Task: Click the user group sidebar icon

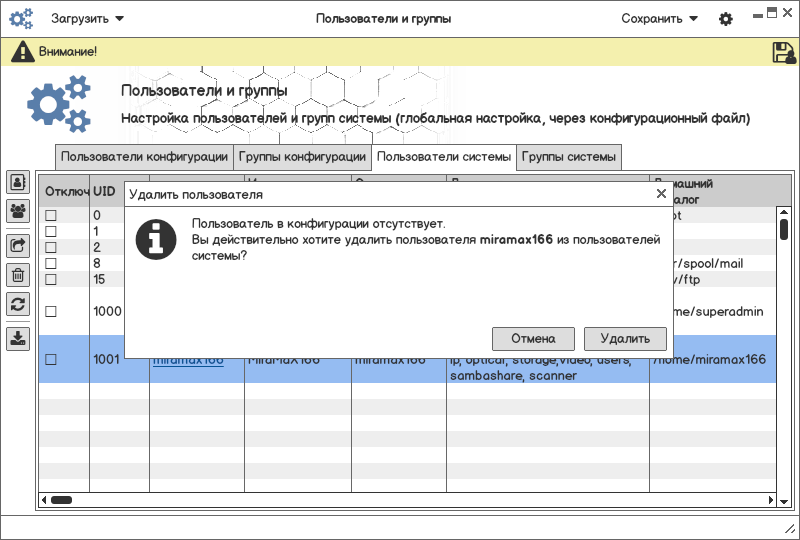Action: pos(18,211)
